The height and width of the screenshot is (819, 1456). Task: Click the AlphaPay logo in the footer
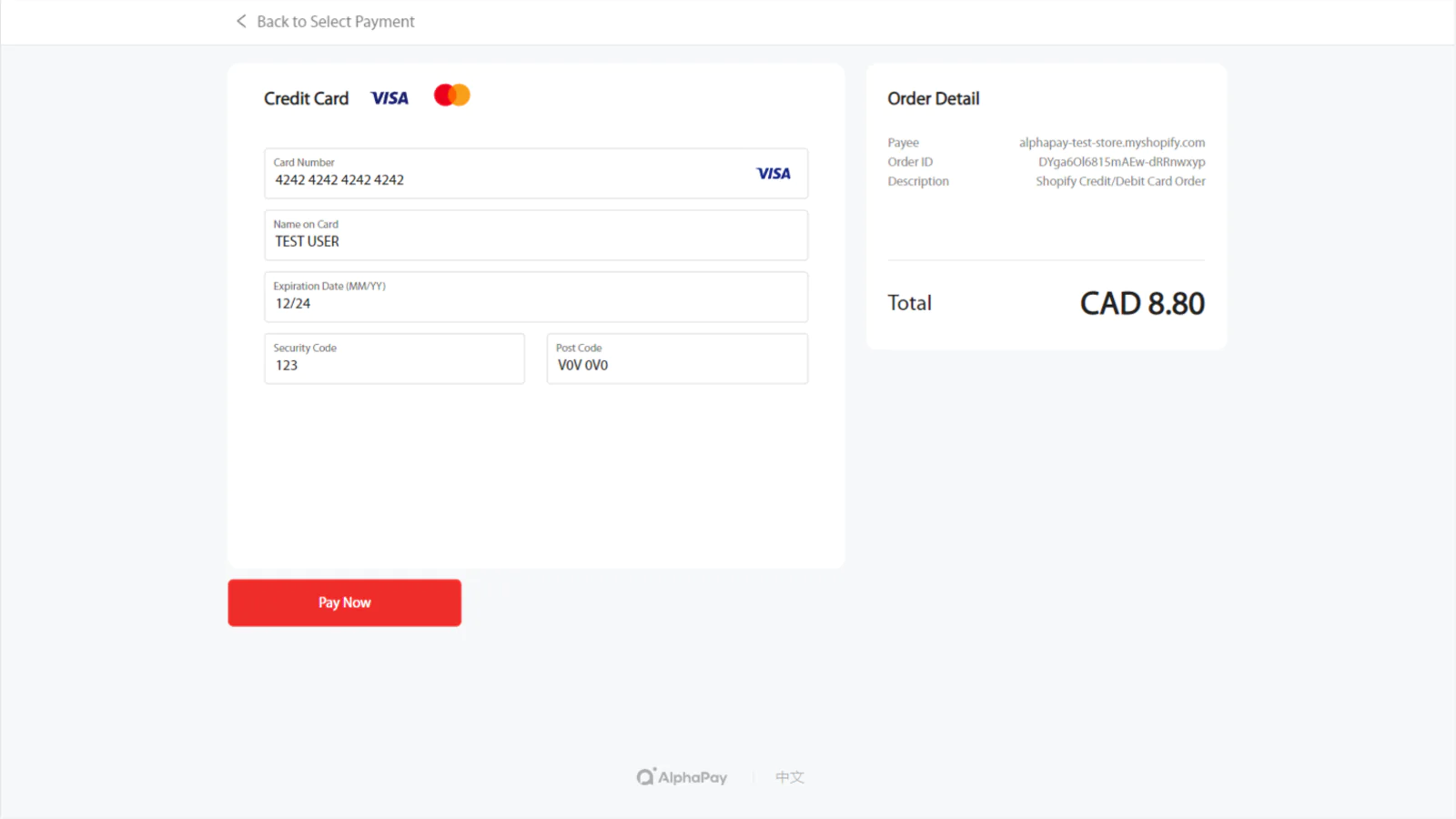coord(682,777)
